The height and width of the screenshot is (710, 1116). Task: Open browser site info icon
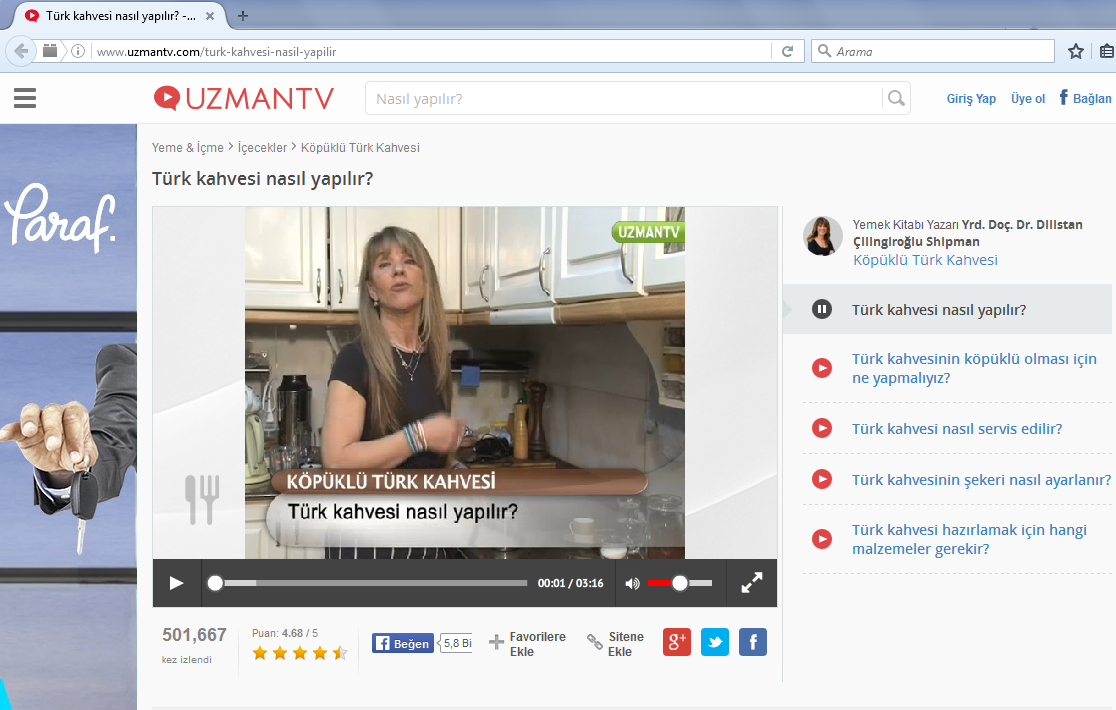(x=78, y=51)
